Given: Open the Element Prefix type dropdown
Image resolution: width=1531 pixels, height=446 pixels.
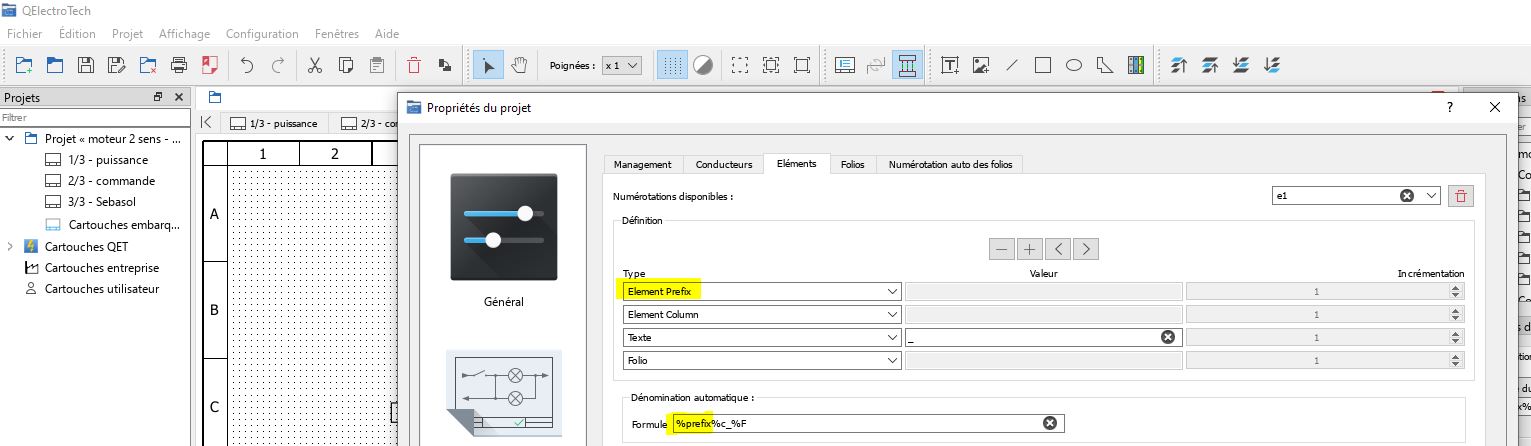Looking at the screenshot, I should point(761,291).
